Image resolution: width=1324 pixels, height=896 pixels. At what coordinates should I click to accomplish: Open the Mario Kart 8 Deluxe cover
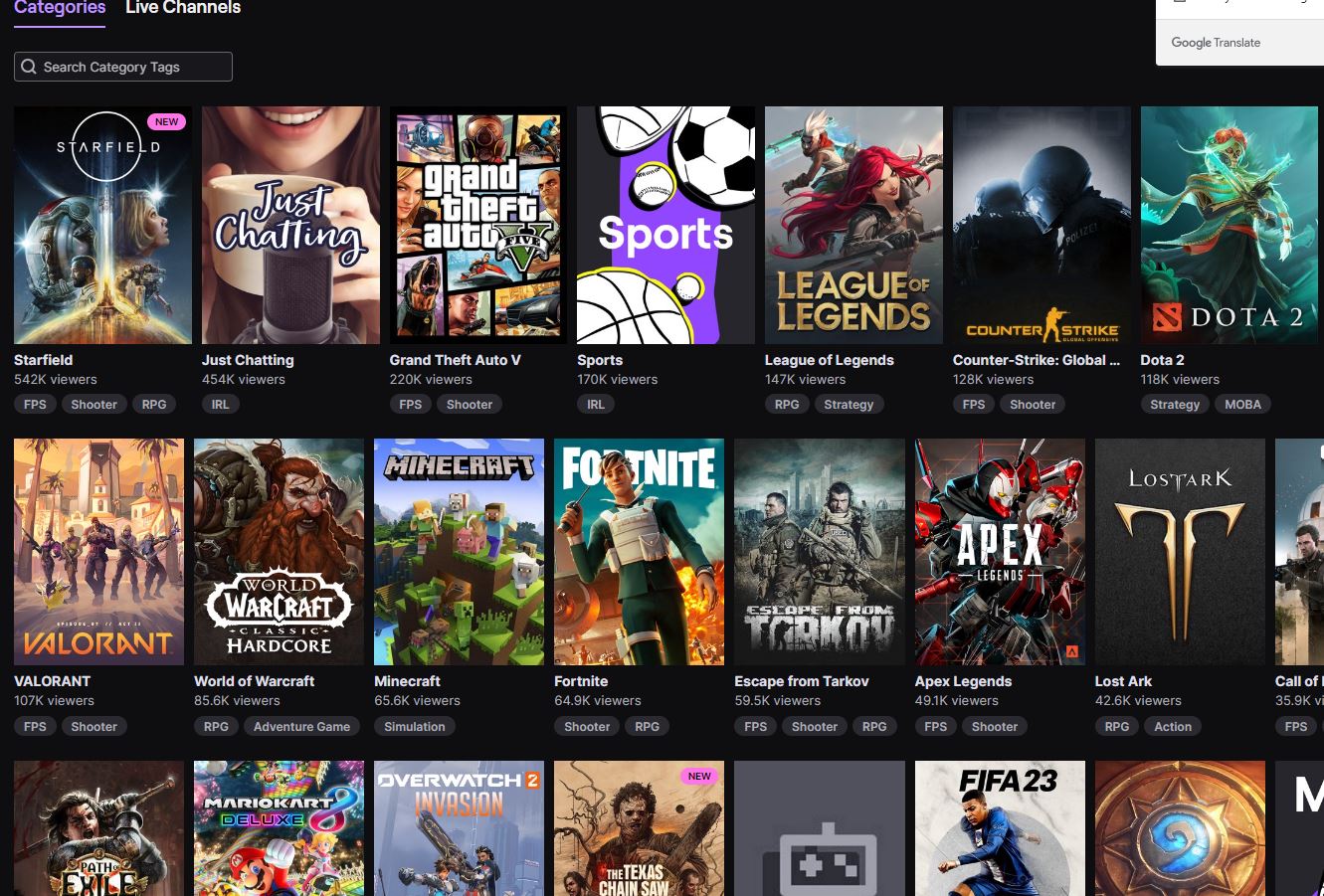point(279,828)
